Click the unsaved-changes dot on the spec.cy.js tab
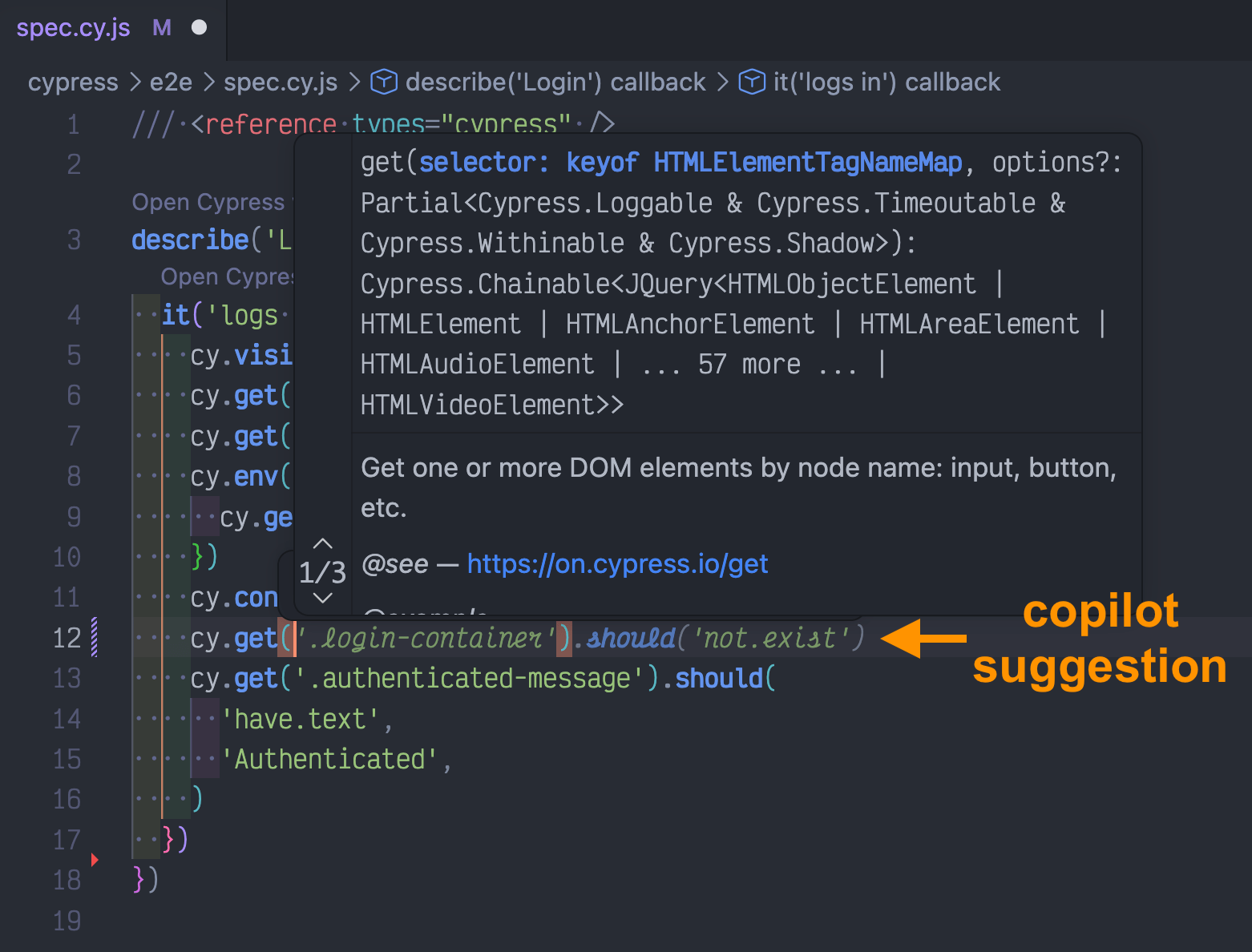 click(x=199, y=27)
